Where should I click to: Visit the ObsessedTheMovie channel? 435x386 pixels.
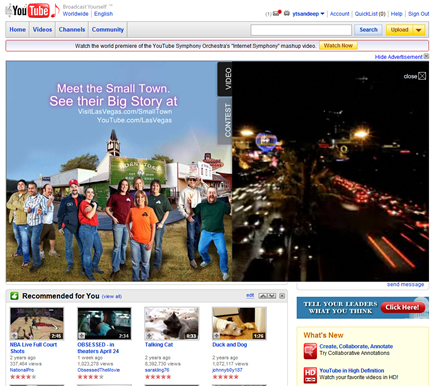coord(98,370)
